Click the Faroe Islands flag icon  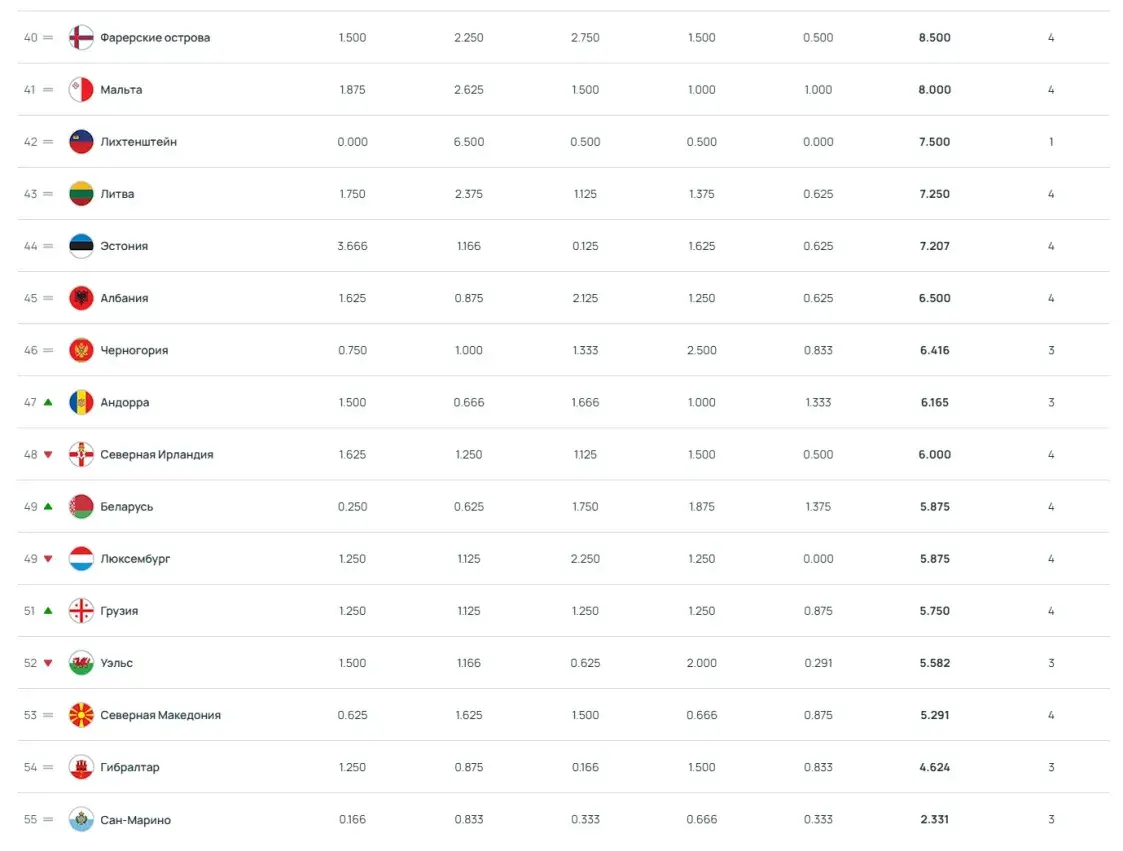pyautogui.click(x=81, y=37)
